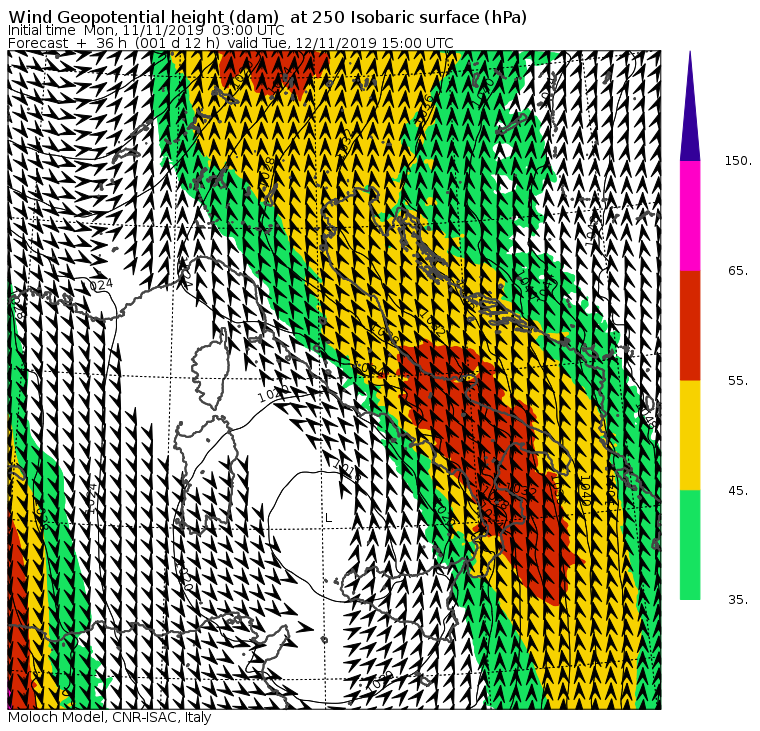The width and height of the screenshot is (760, 731).
Task: Select the yellow 45–55 legend band
Action: click(690, 435)
